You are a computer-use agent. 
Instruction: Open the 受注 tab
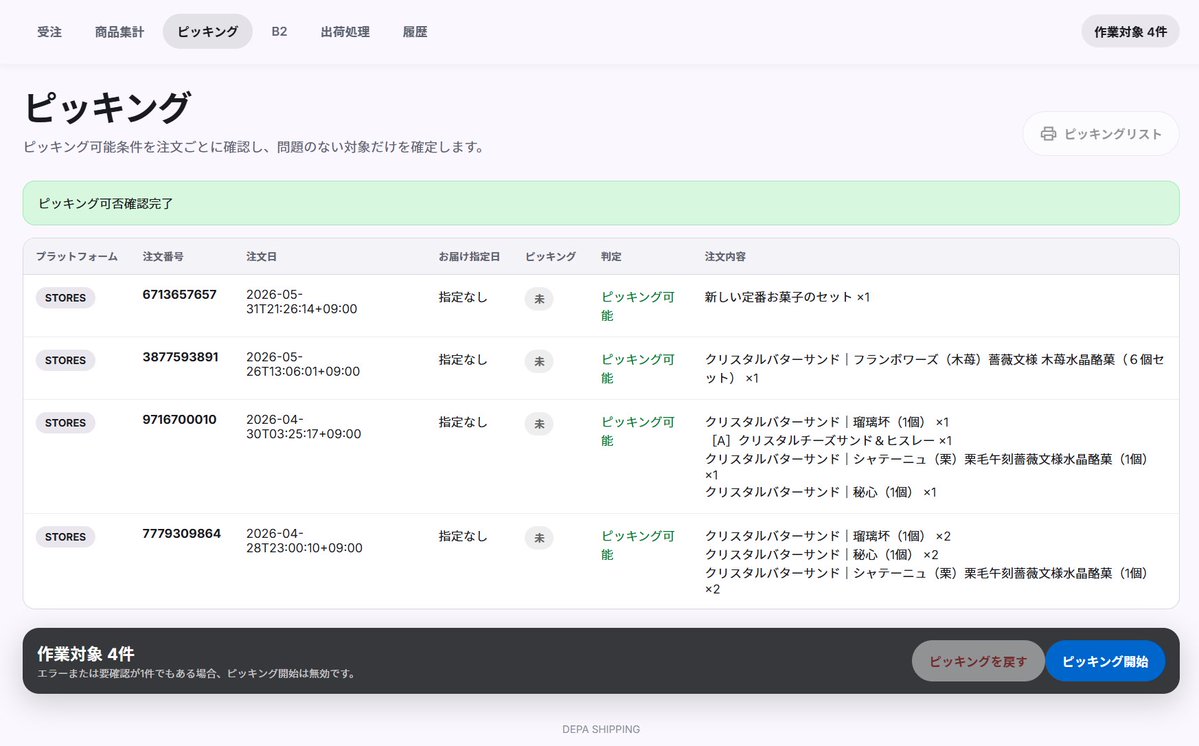[50, 31]
